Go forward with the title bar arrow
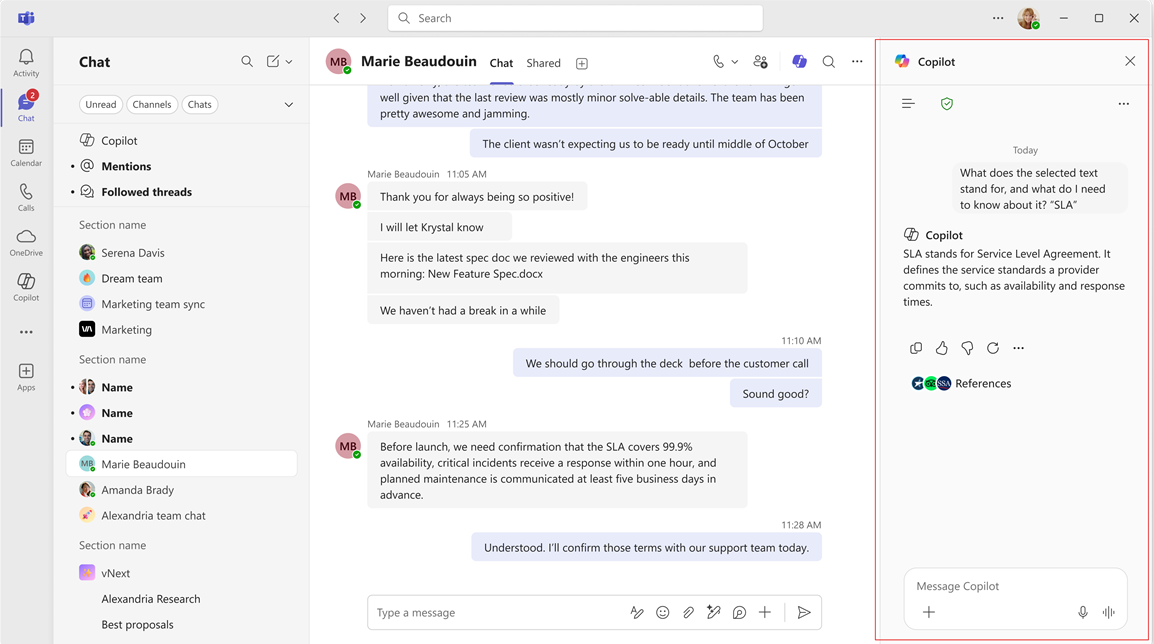Viewport: 1154px width, 644px height. 363,18
